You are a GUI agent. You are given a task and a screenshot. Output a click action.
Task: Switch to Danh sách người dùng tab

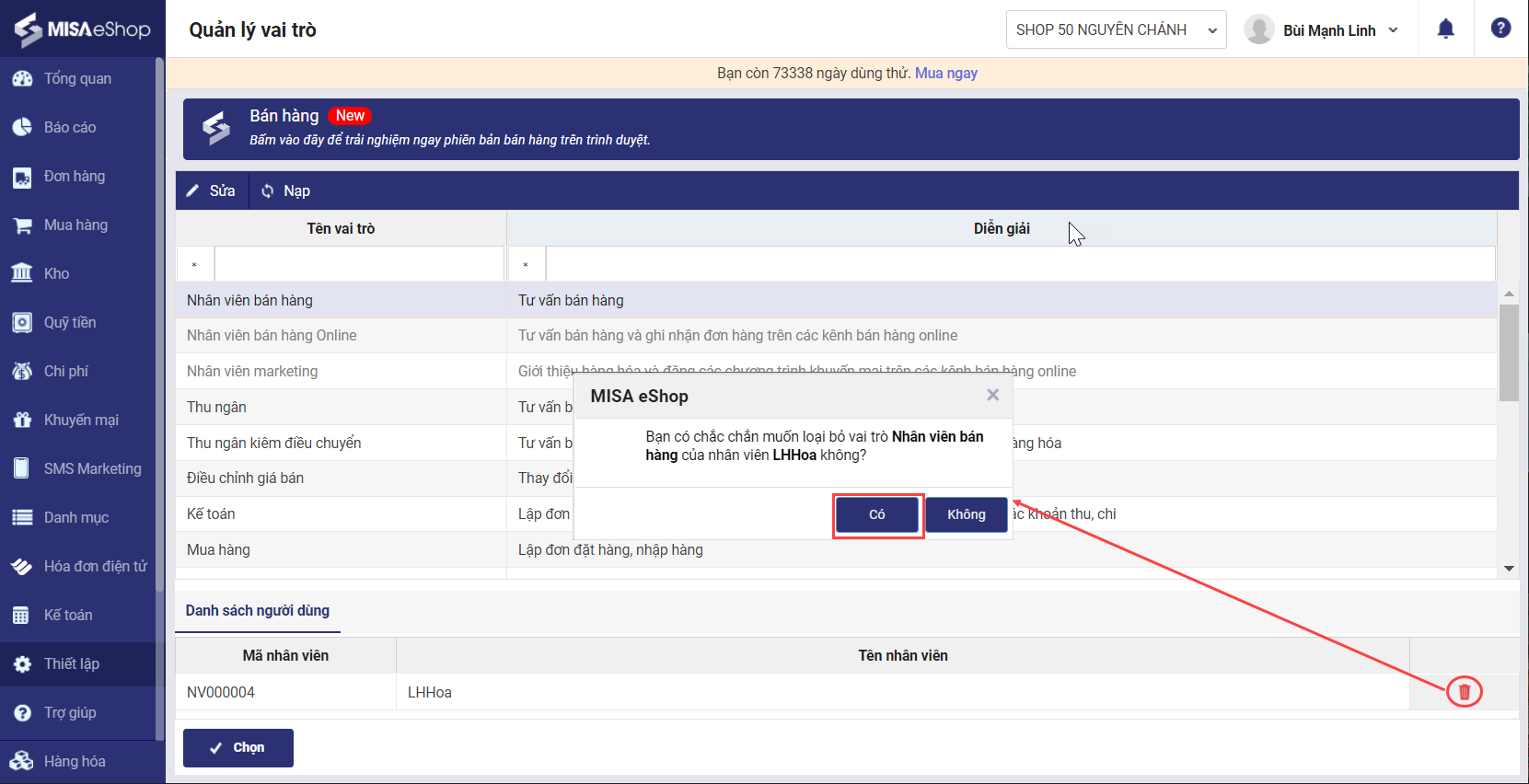(258, 611)
